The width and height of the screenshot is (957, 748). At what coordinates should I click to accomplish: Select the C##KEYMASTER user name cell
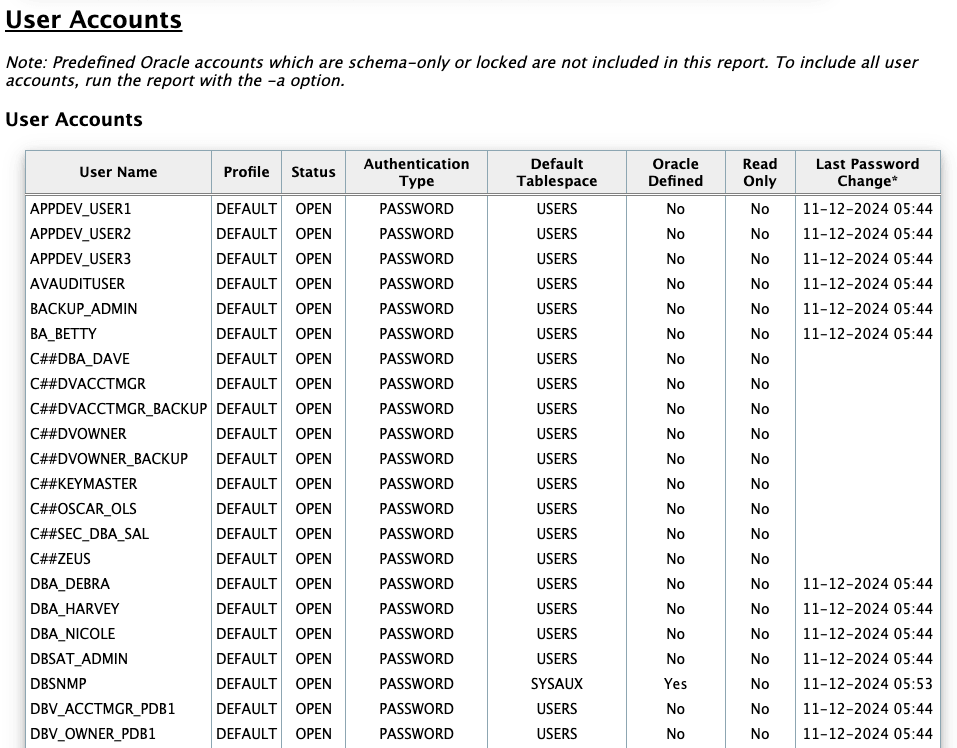tap(83, 484)
